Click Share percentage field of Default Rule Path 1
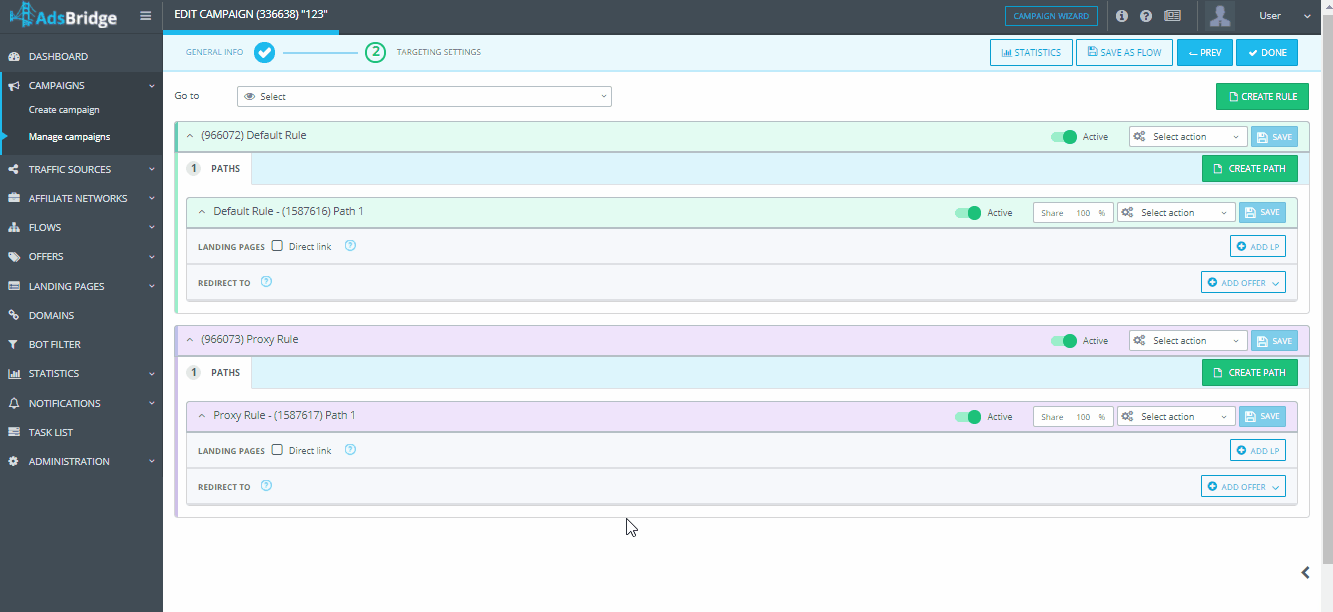 (1073, 213)
